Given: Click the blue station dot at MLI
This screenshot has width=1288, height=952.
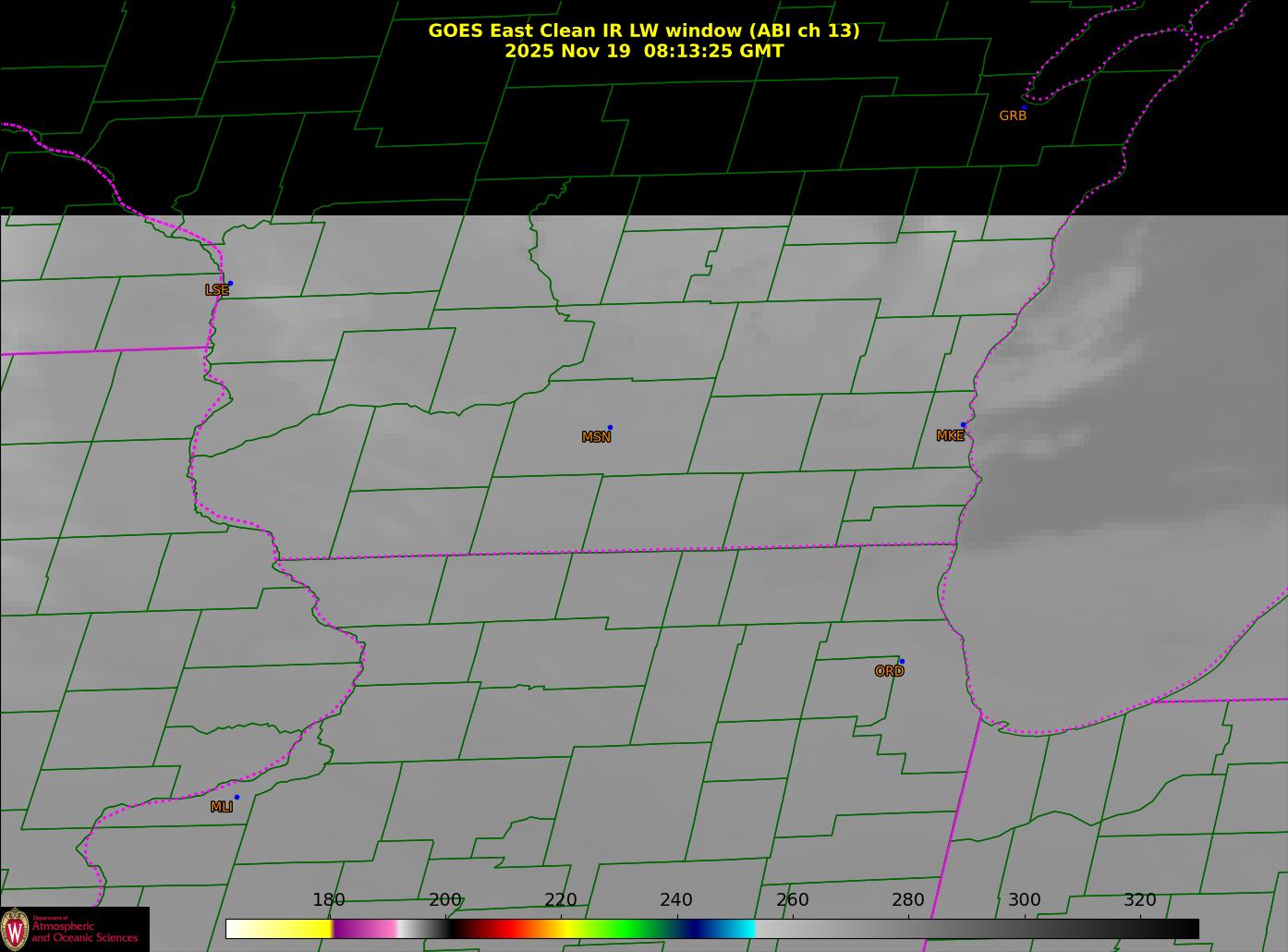Looking at the screenshot, I should pyautogui.click(x=237, y=798).
